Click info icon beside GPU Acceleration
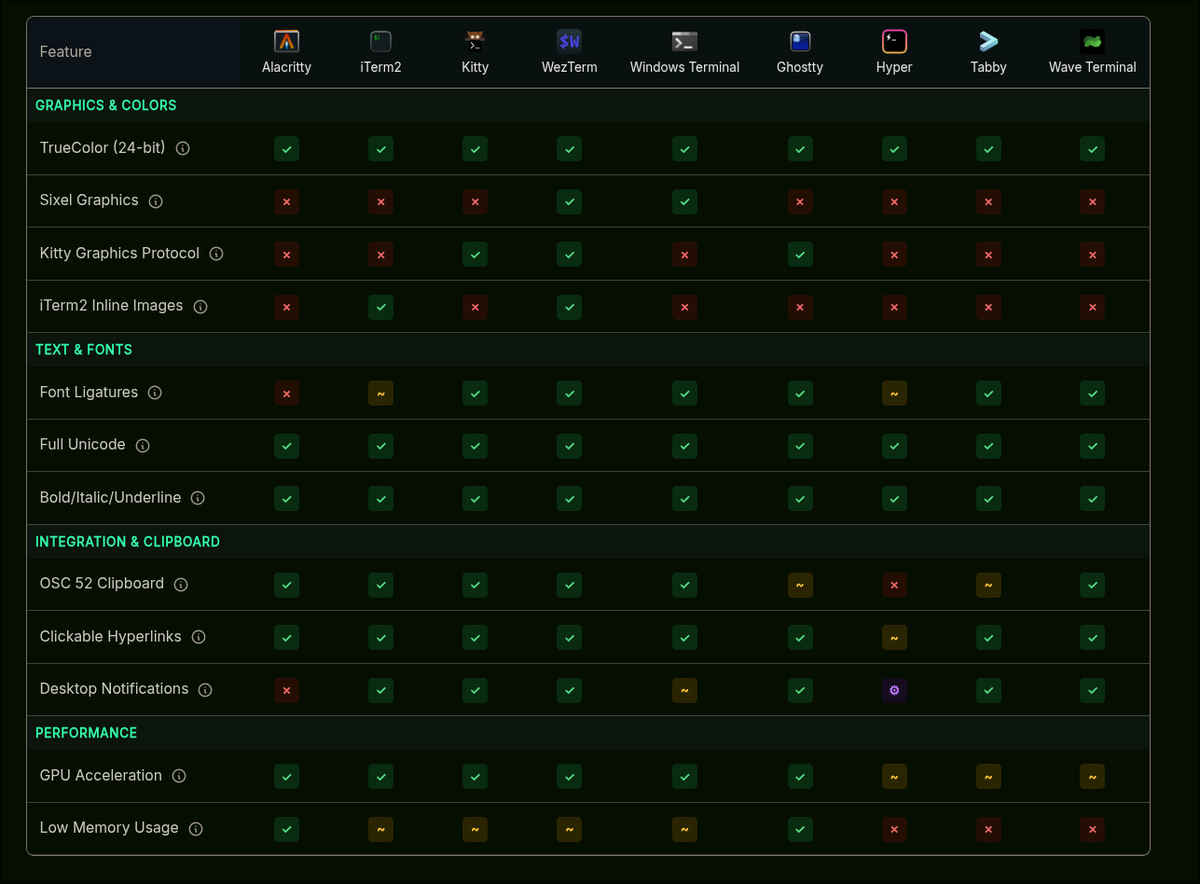The width and height of the screenshot is (1200, 884). pyautogui.click(x=179, y=776)
